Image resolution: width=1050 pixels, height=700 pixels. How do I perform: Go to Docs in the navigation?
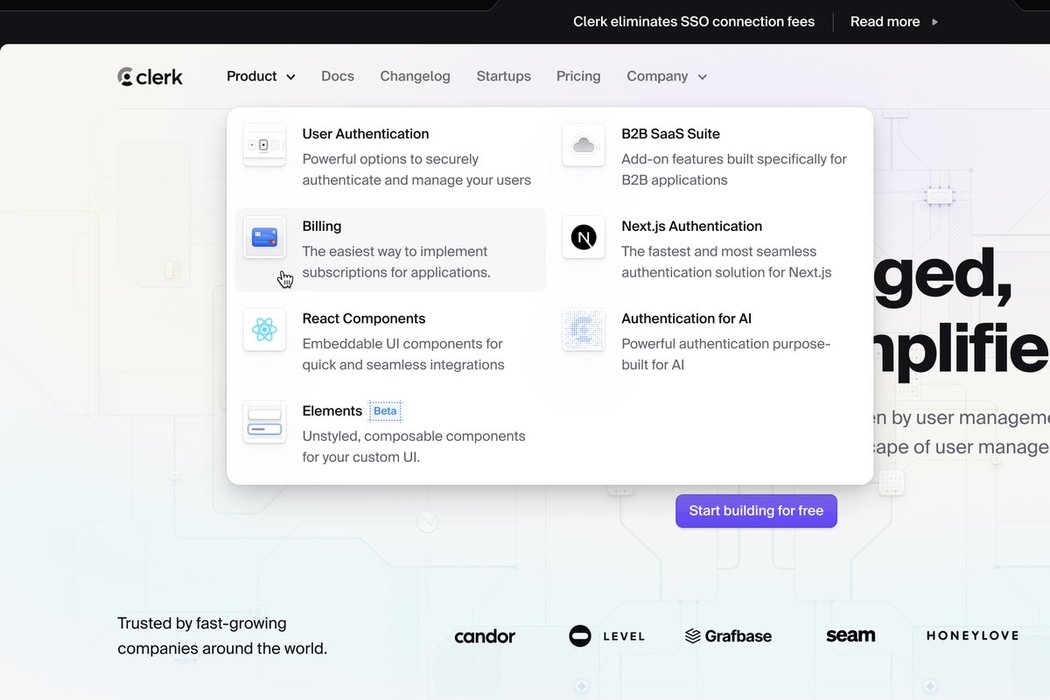click(x=338, y=76)
